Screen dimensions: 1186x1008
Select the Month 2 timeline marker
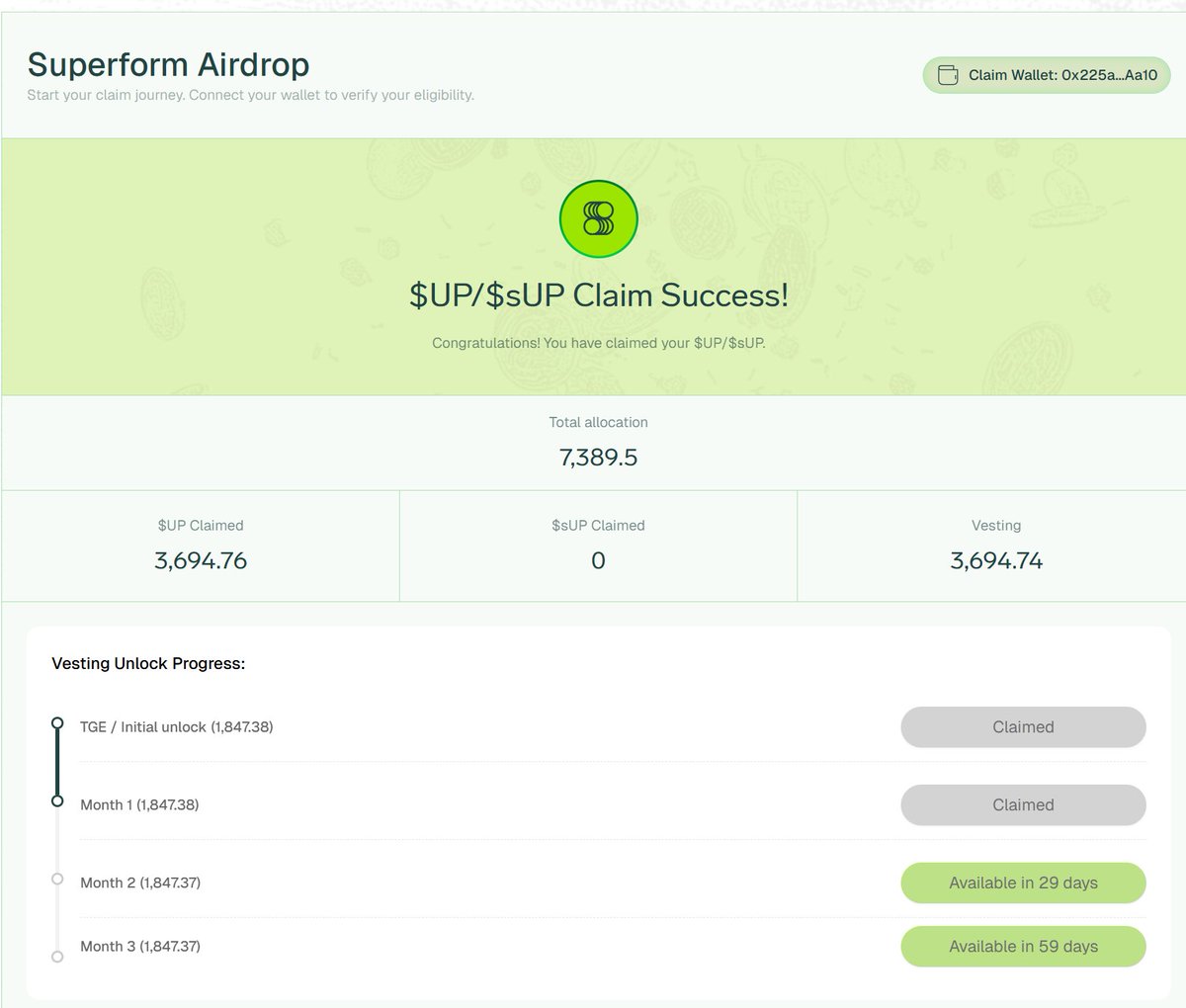coord(57,880)
